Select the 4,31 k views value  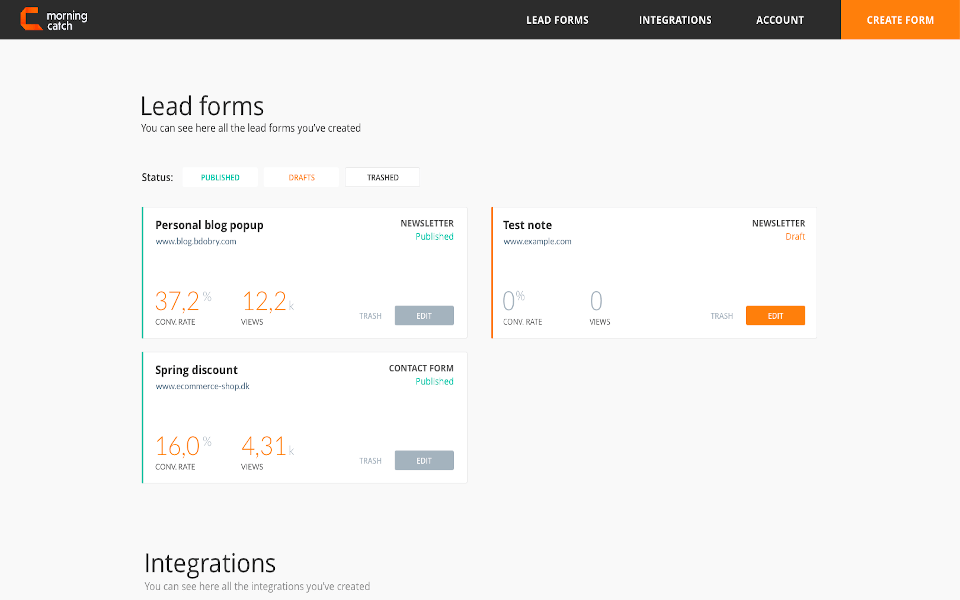point(264,446)
